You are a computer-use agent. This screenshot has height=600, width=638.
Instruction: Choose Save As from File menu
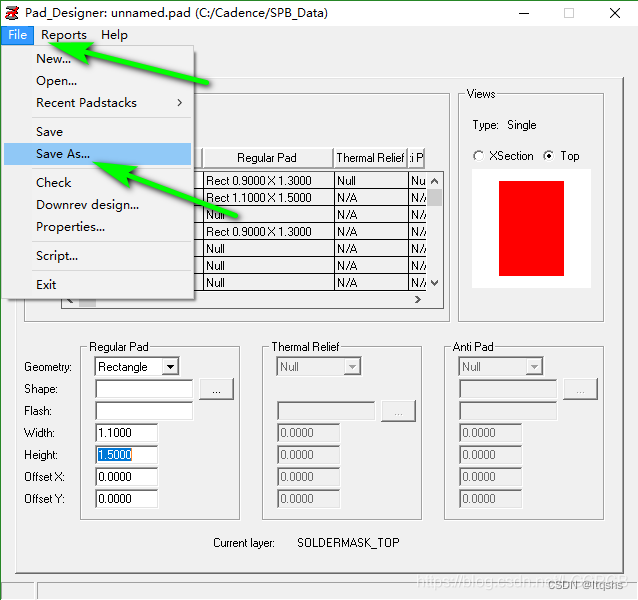coord(63,154)
